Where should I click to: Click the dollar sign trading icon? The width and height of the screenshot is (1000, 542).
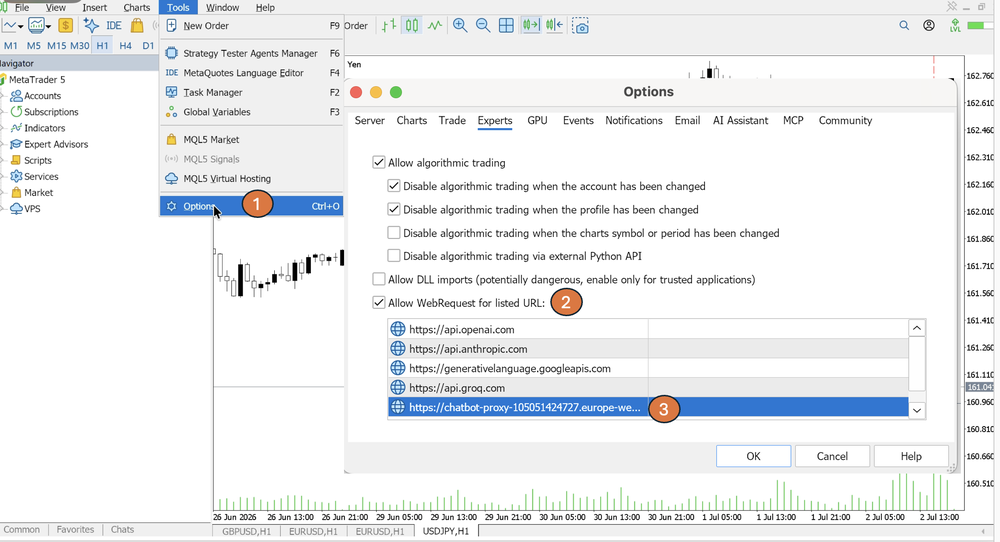[x=65, y=26]
